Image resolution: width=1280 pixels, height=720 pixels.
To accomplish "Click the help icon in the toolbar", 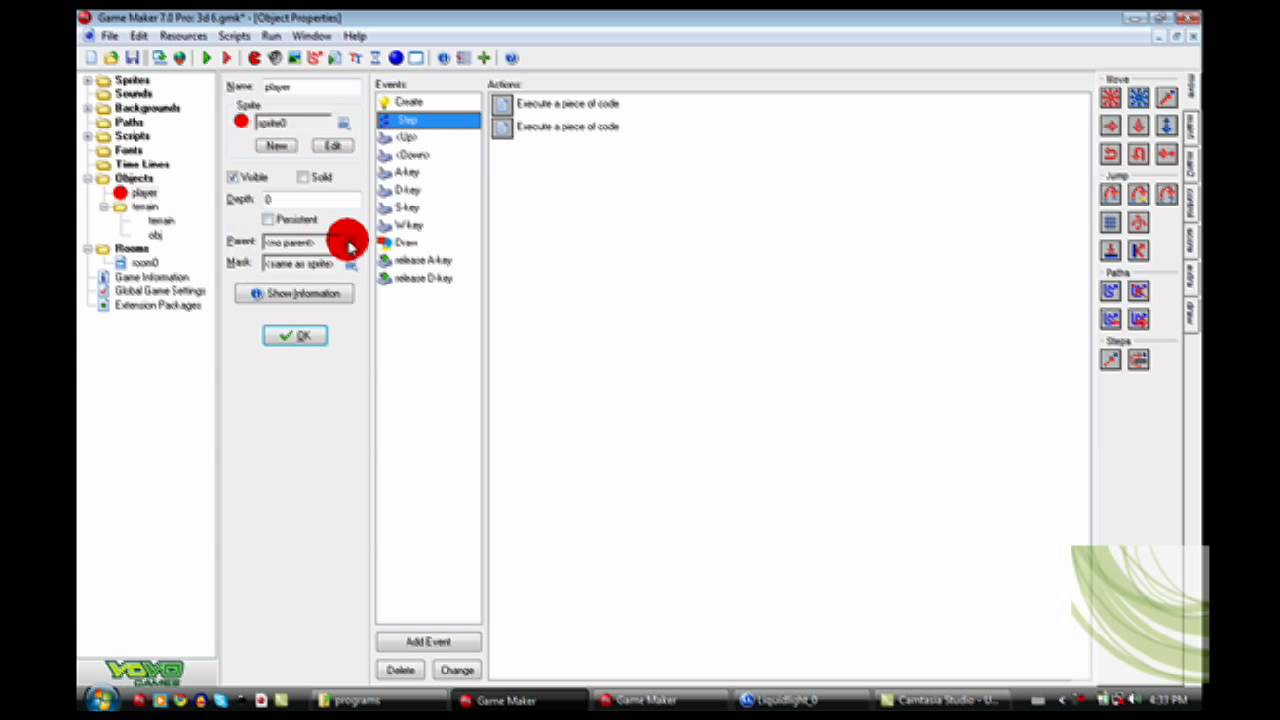I will click(511, 58).
